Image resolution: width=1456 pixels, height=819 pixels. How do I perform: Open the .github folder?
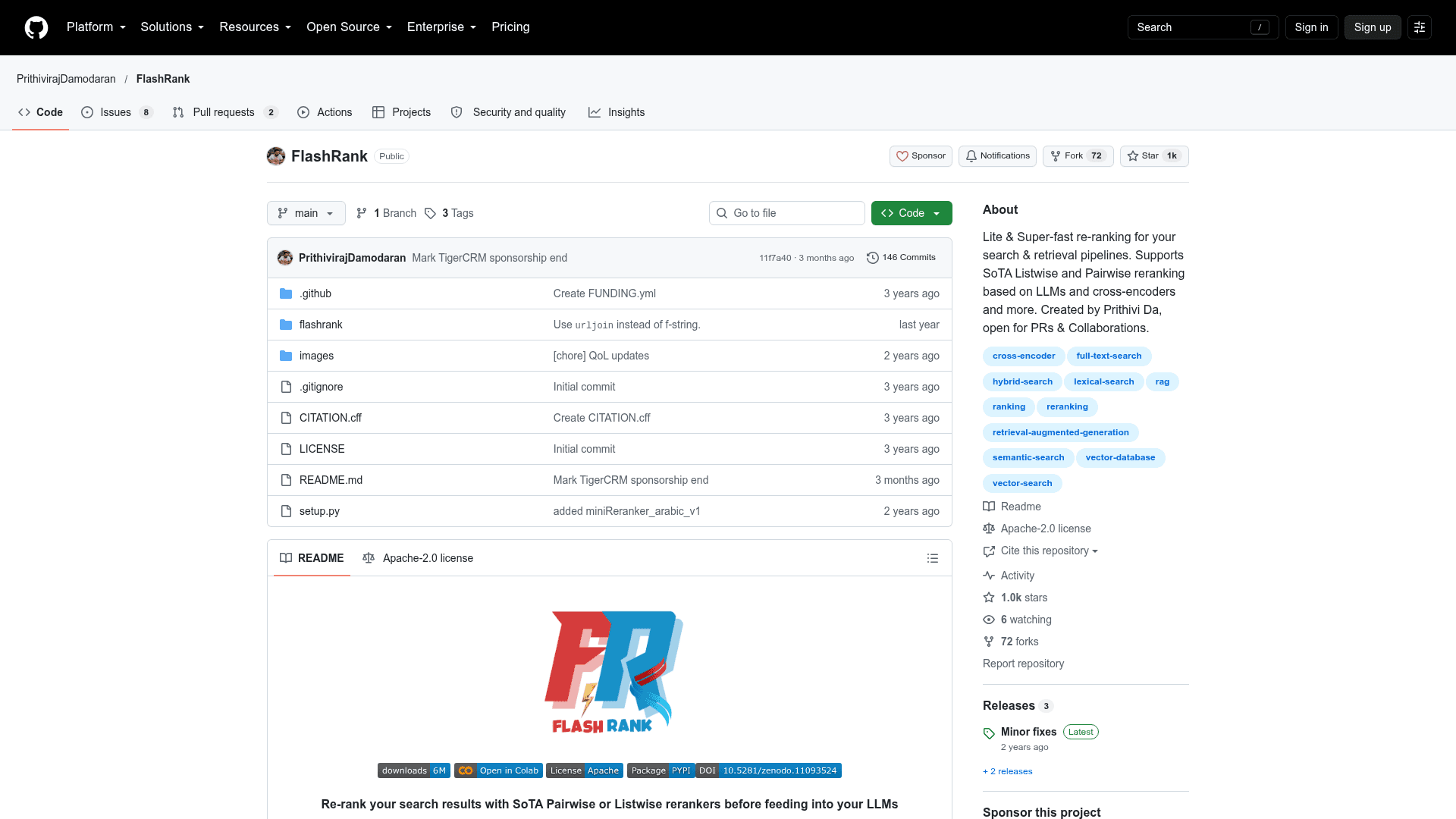pyautogui.click(x=315, y=293)
